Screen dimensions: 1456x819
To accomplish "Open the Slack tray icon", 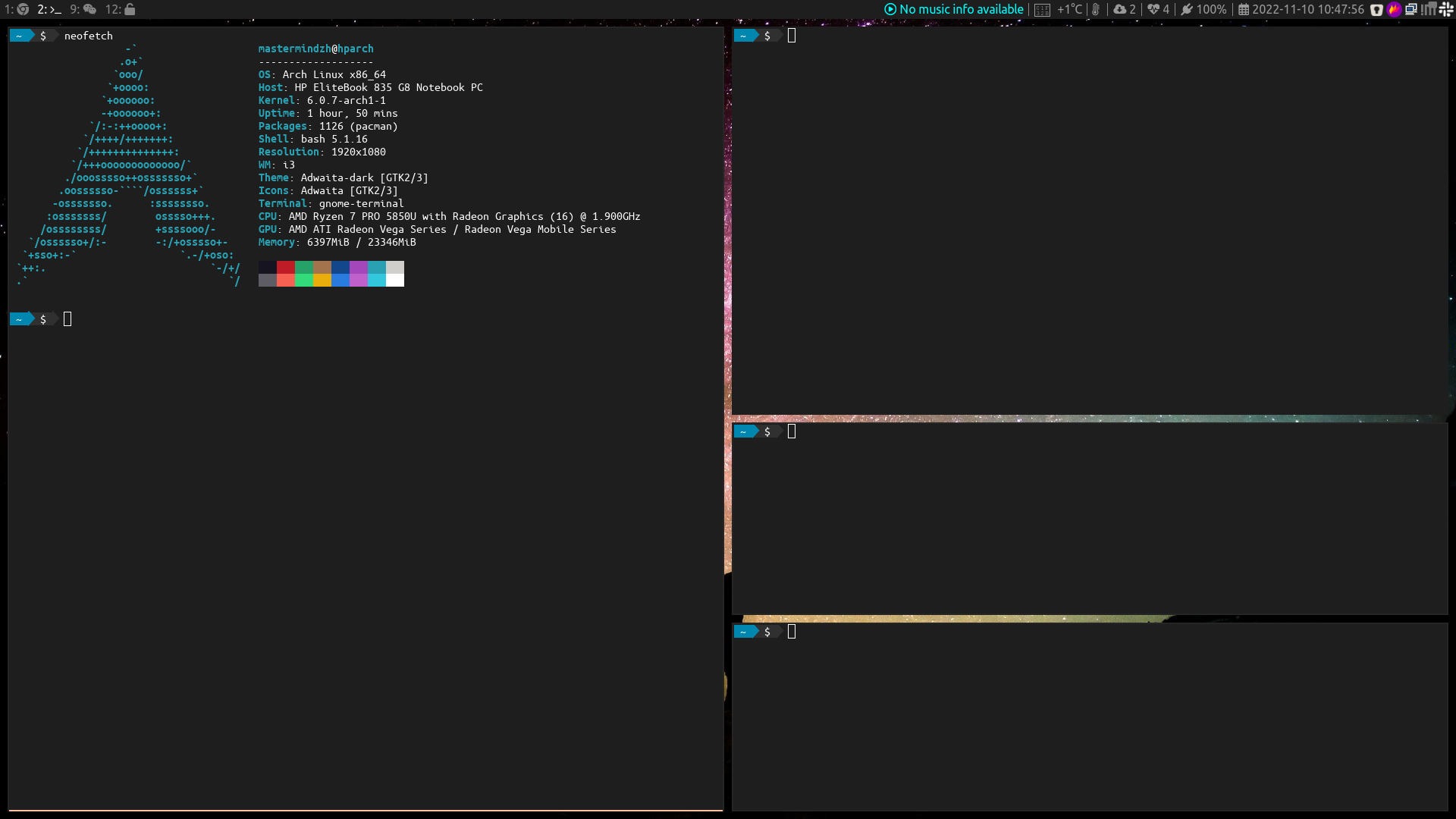I will tap(1446, 9).
